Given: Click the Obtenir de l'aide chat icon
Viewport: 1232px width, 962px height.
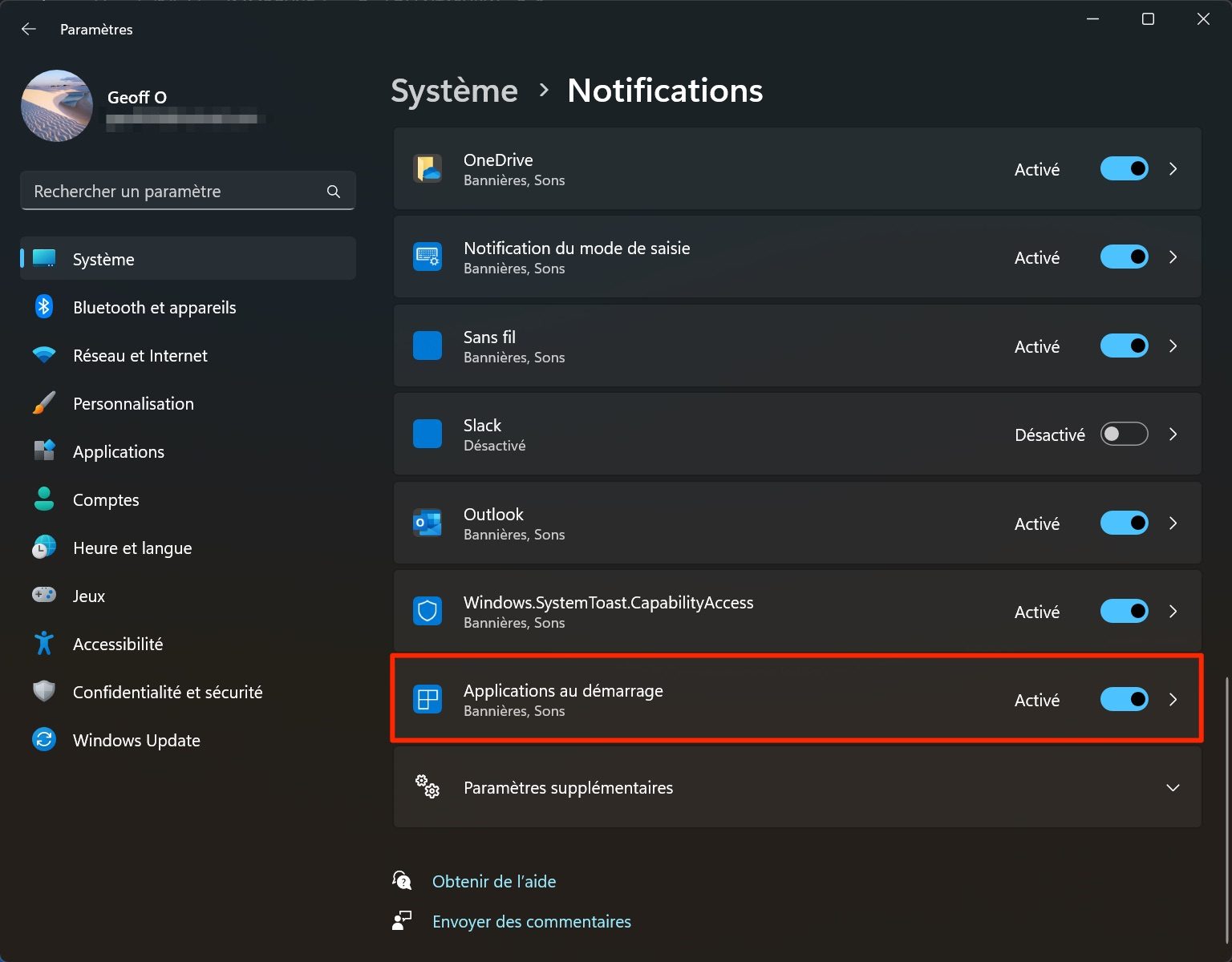Looking at the screenshot, I should pyautogui.click(x=402, y=881).
